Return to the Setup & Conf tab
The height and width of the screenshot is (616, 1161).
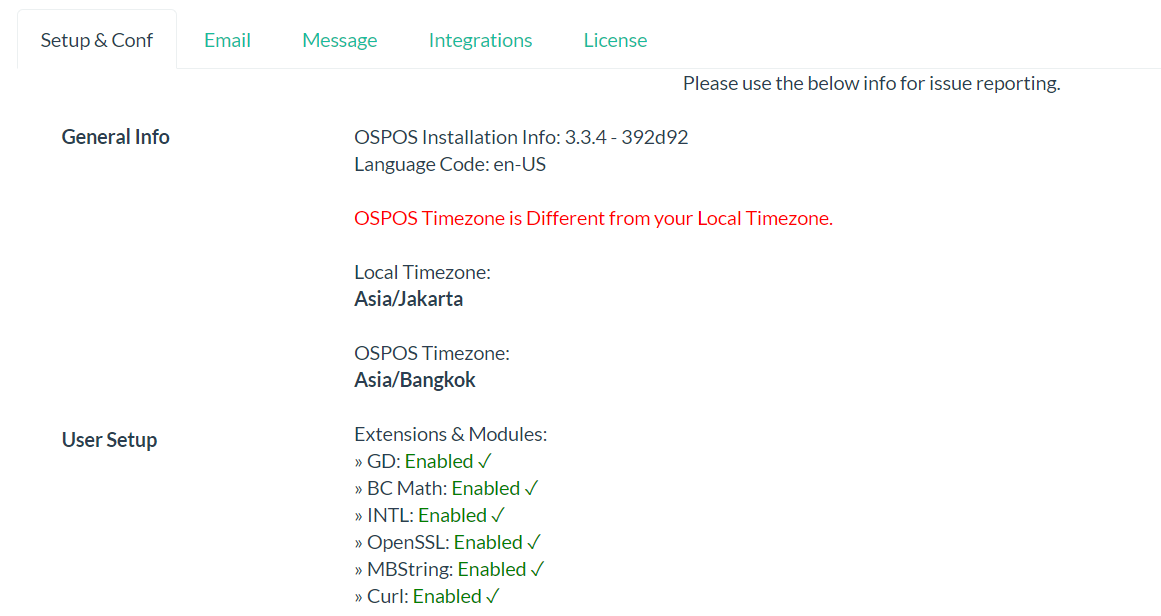pyautogui.click(x=96, y=39)
